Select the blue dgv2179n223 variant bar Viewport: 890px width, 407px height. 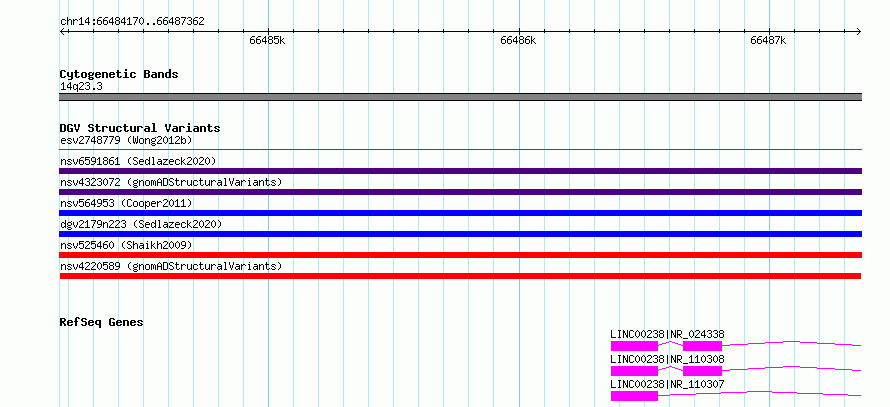460,234
